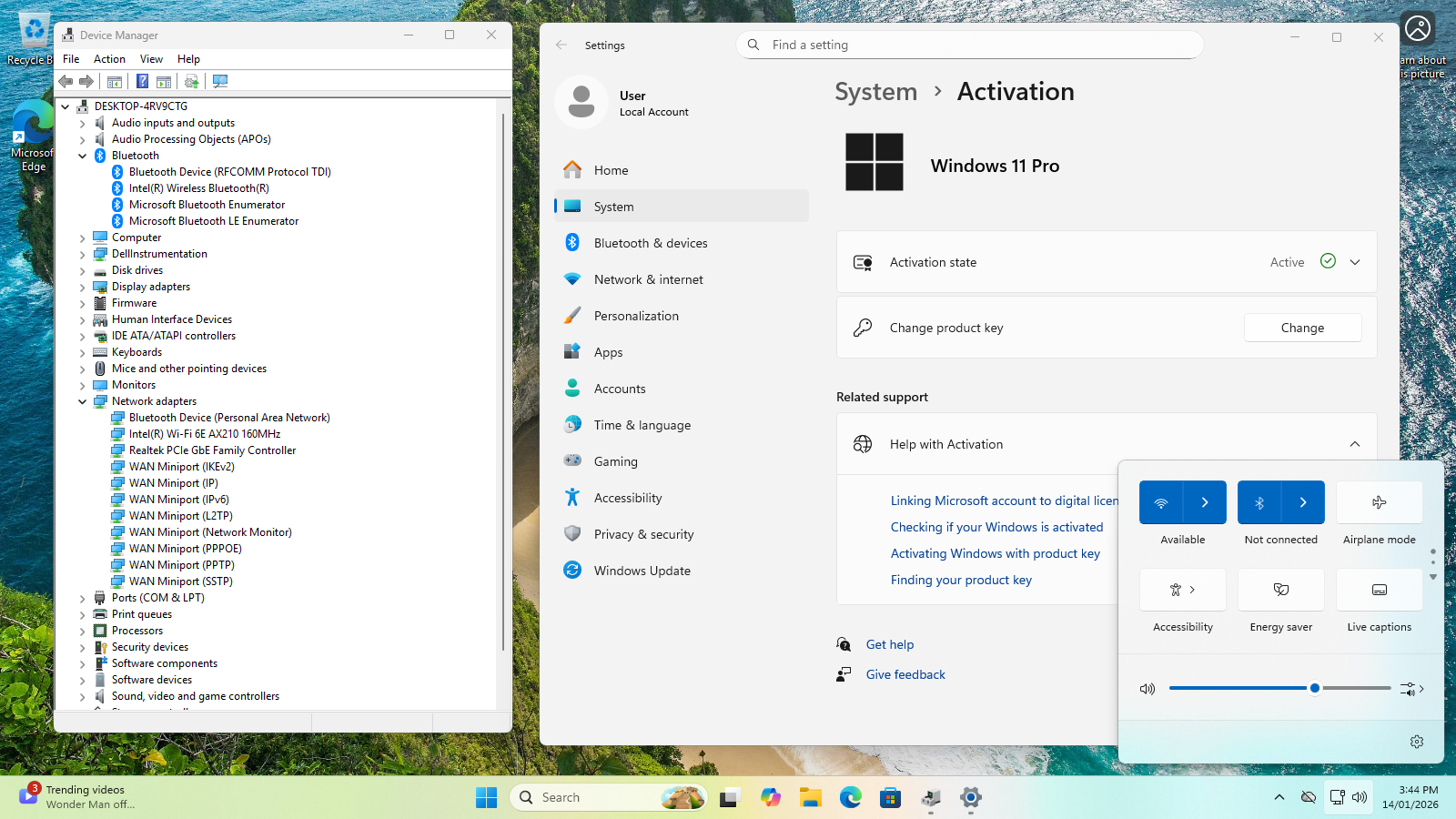The width and height of the screenshot is (1456, 819).
Task: Open the Action menu in Device Manager
Action: tap(109, 59)
